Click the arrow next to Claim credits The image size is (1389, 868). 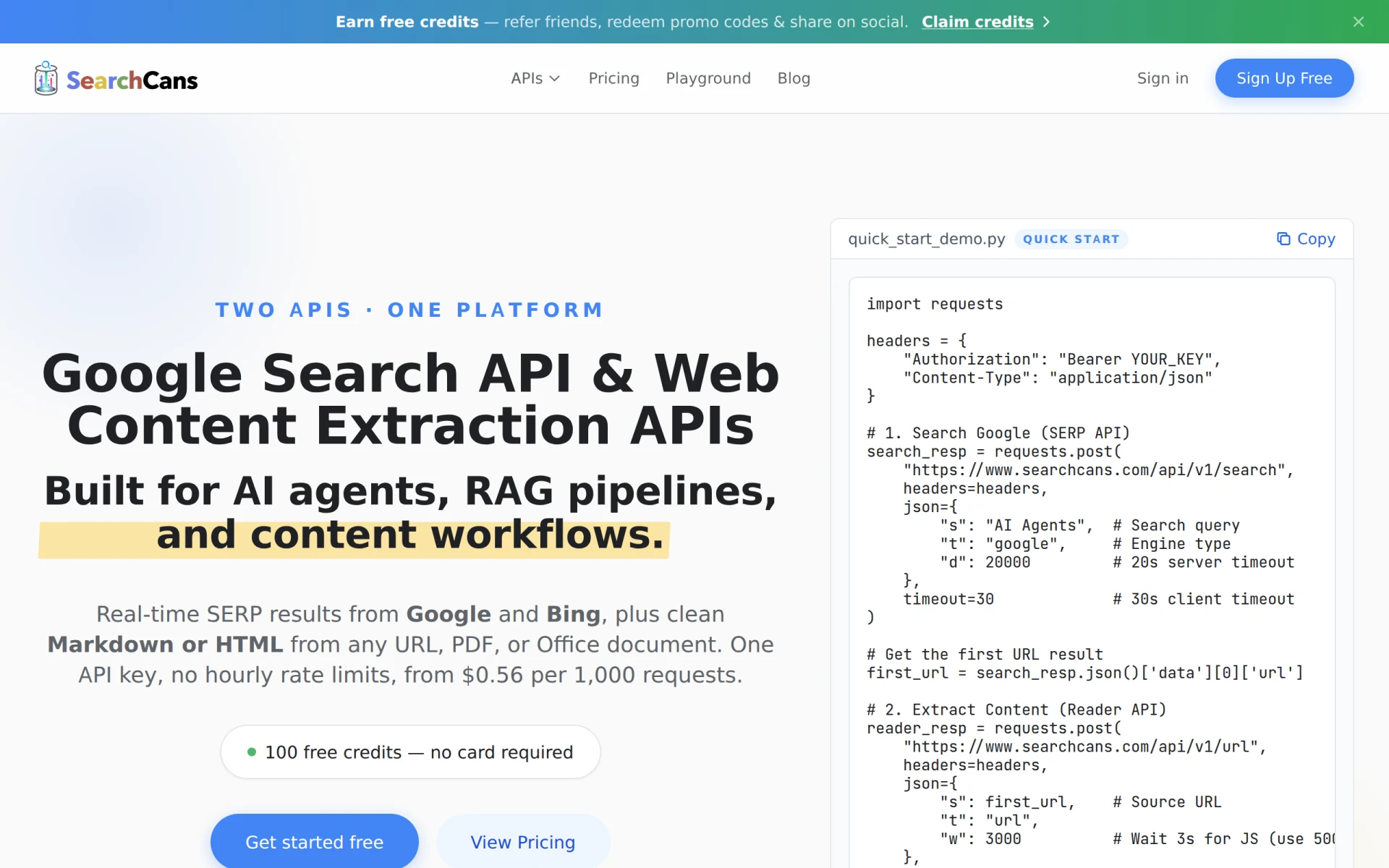[1046, 22]
